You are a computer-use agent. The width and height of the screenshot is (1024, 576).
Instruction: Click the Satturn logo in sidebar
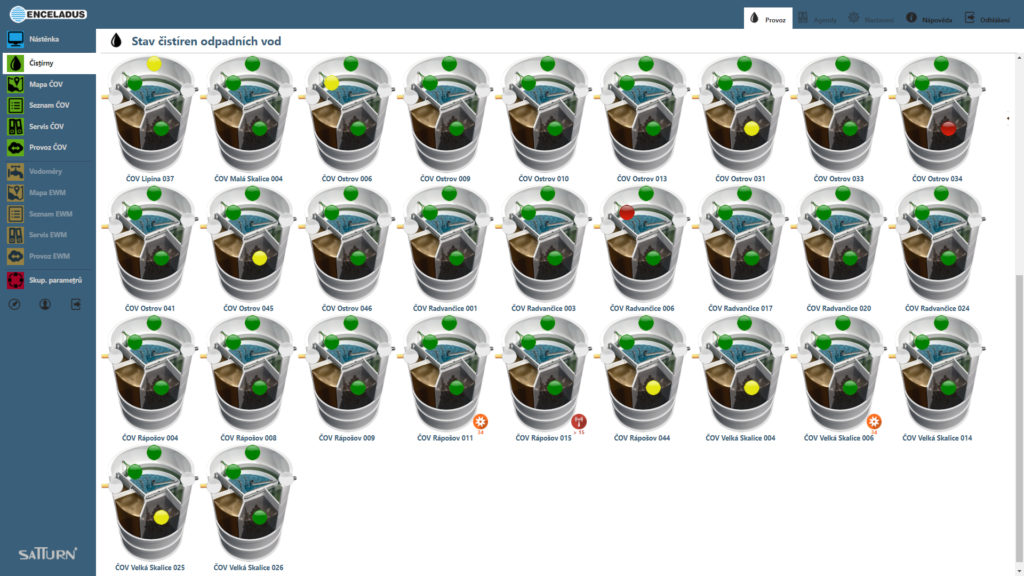pyautogui.click(x=48, y=554)
